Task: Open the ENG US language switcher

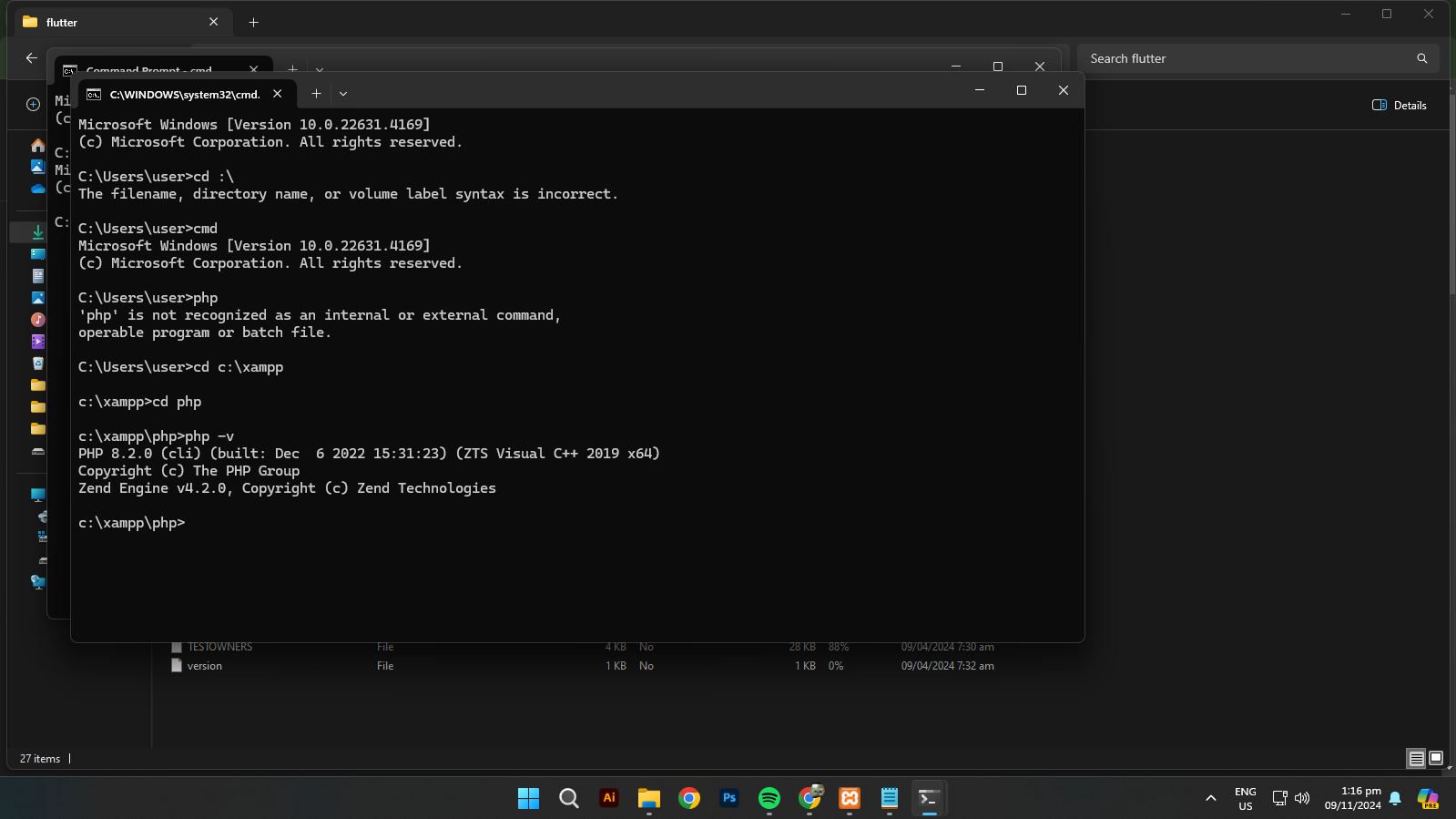Action: click(1246, 798)
